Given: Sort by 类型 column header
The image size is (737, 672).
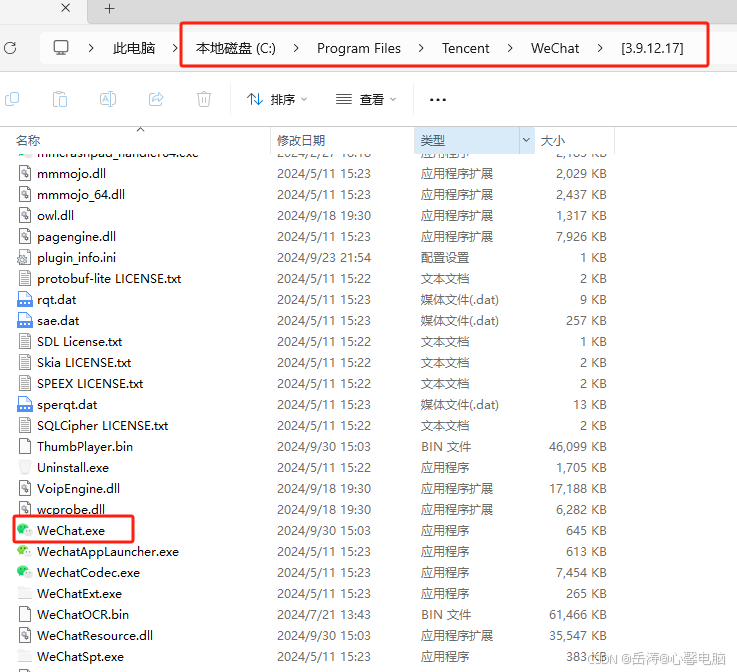Looking at the screenshot, I should [432, 140].
